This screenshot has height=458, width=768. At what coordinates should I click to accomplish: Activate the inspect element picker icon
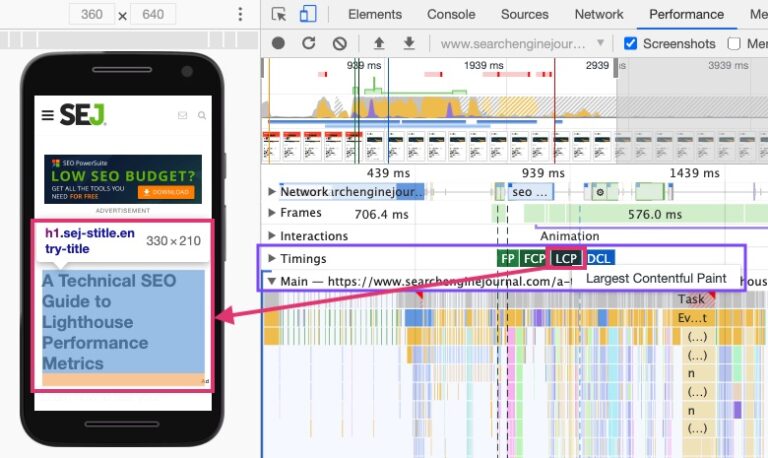pos(279,14)
